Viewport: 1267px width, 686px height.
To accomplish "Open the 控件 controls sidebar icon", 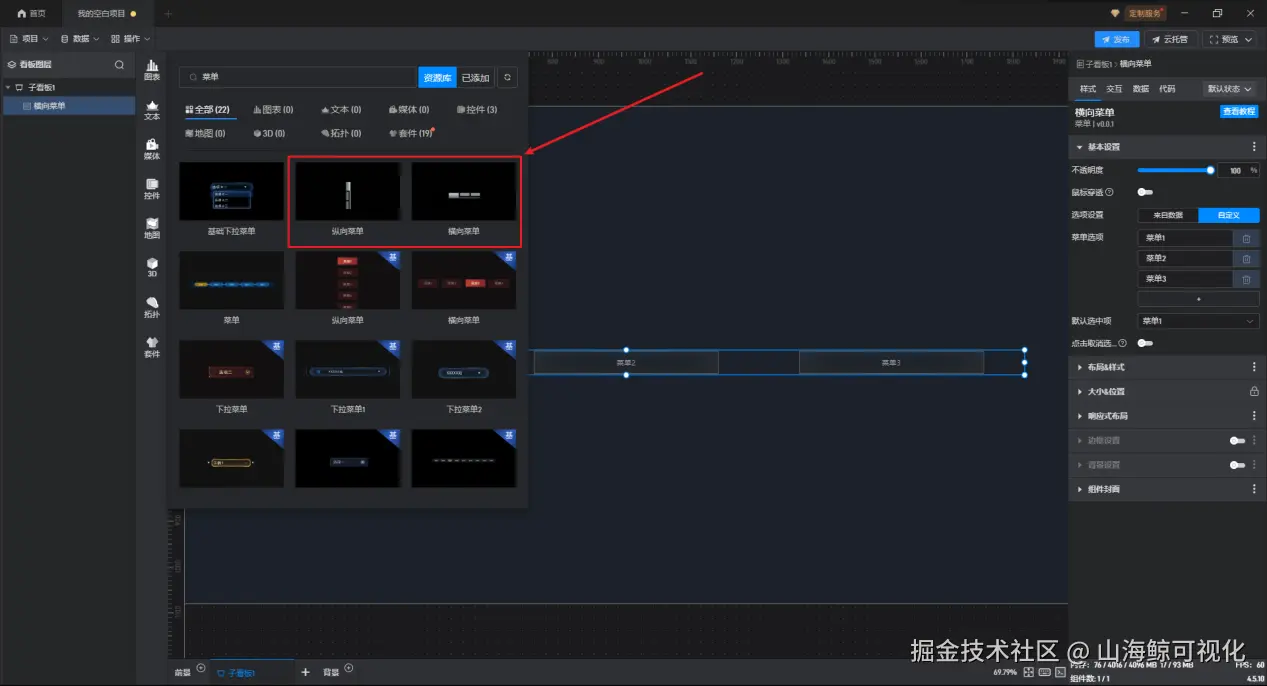I will click(x=152, y=189).
